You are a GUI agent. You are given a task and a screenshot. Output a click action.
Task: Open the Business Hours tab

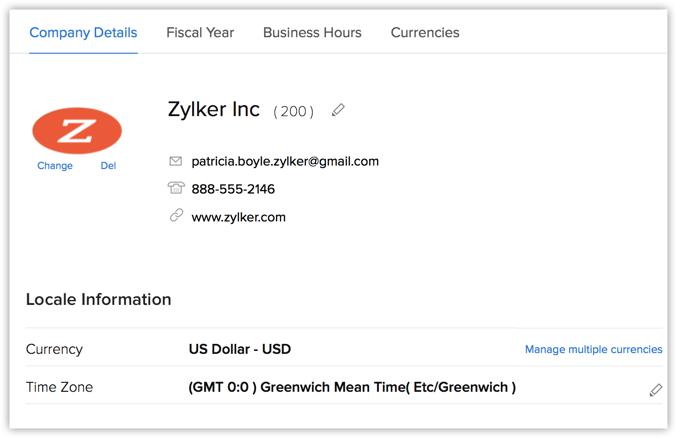(x=312, y=32)
